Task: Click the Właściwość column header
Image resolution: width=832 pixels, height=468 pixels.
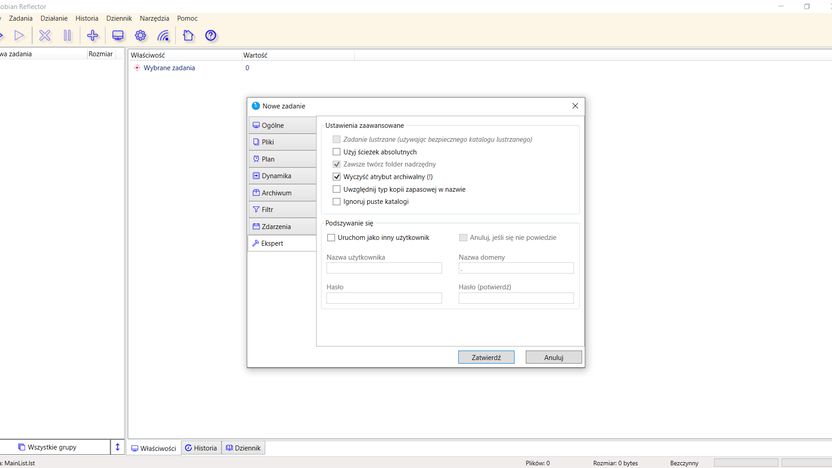Action: [x=184, y=55]
